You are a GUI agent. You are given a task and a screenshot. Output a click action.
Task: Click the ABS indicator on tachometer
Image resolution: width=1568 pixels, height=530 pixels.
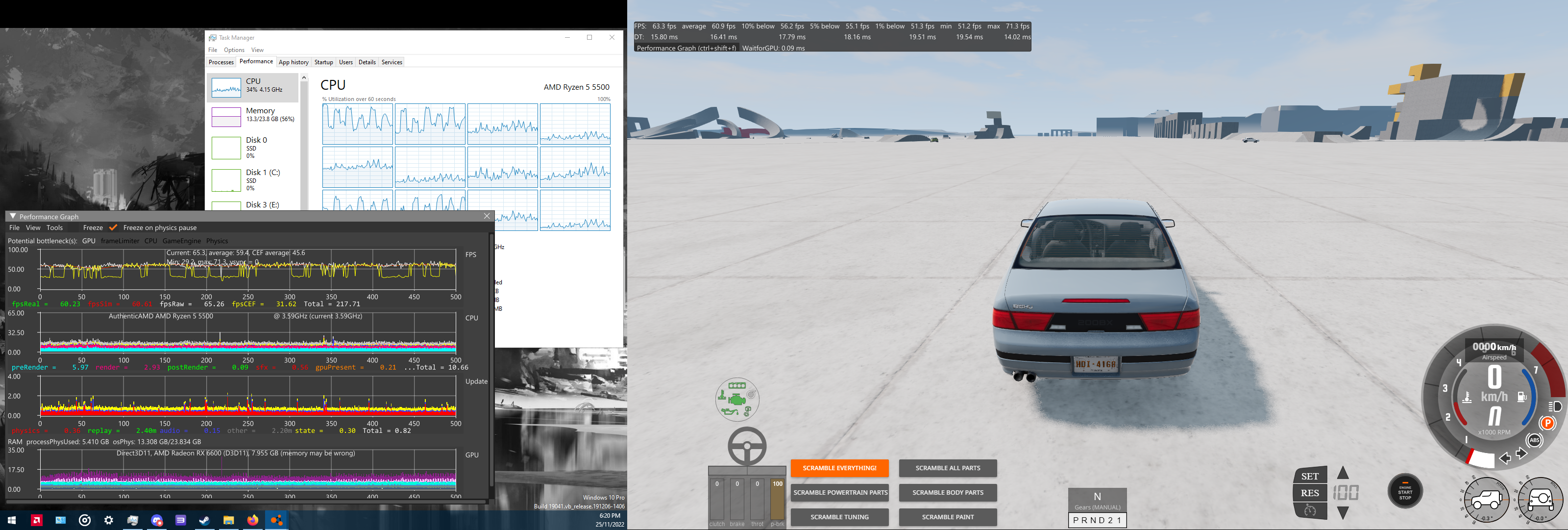pyautogui.click(x=1535, y=440)
